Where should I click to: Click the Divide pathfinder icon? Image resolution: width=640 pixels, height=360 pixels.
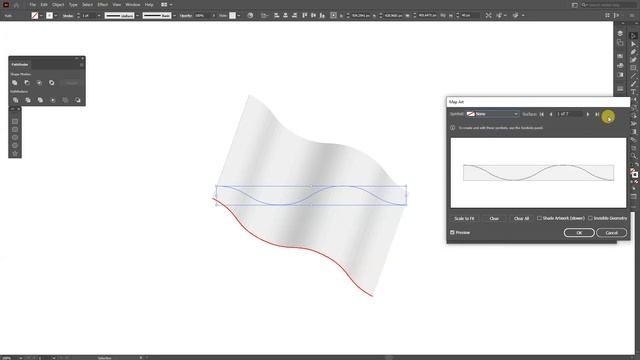pos(16,100)
